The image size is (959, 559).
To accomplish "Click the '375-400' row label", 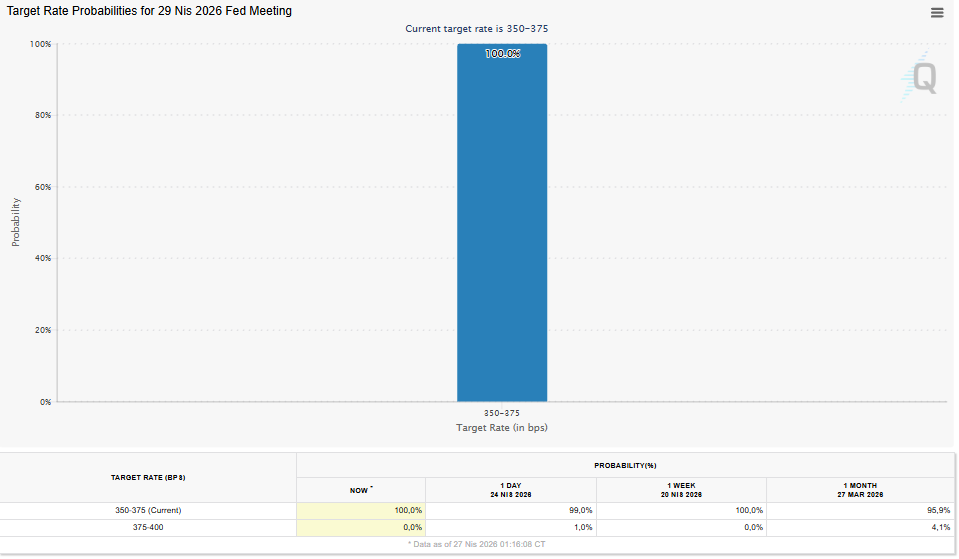I will tap(148, 527).
